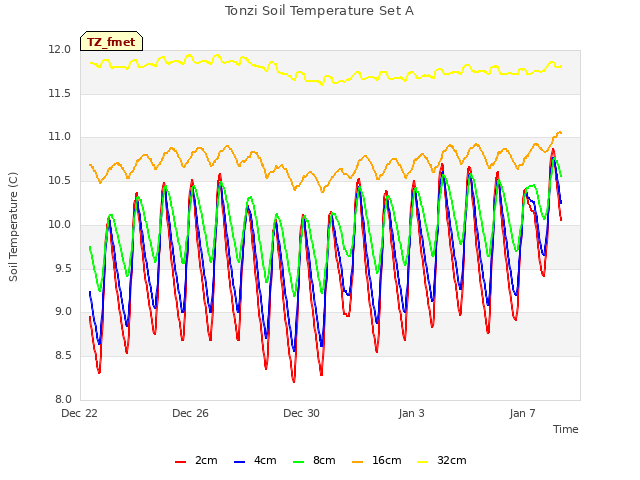Toggle the 8cm series in legend
This screenshot has height=480, width=640.
pyautogui.click(x=314, y=460)
